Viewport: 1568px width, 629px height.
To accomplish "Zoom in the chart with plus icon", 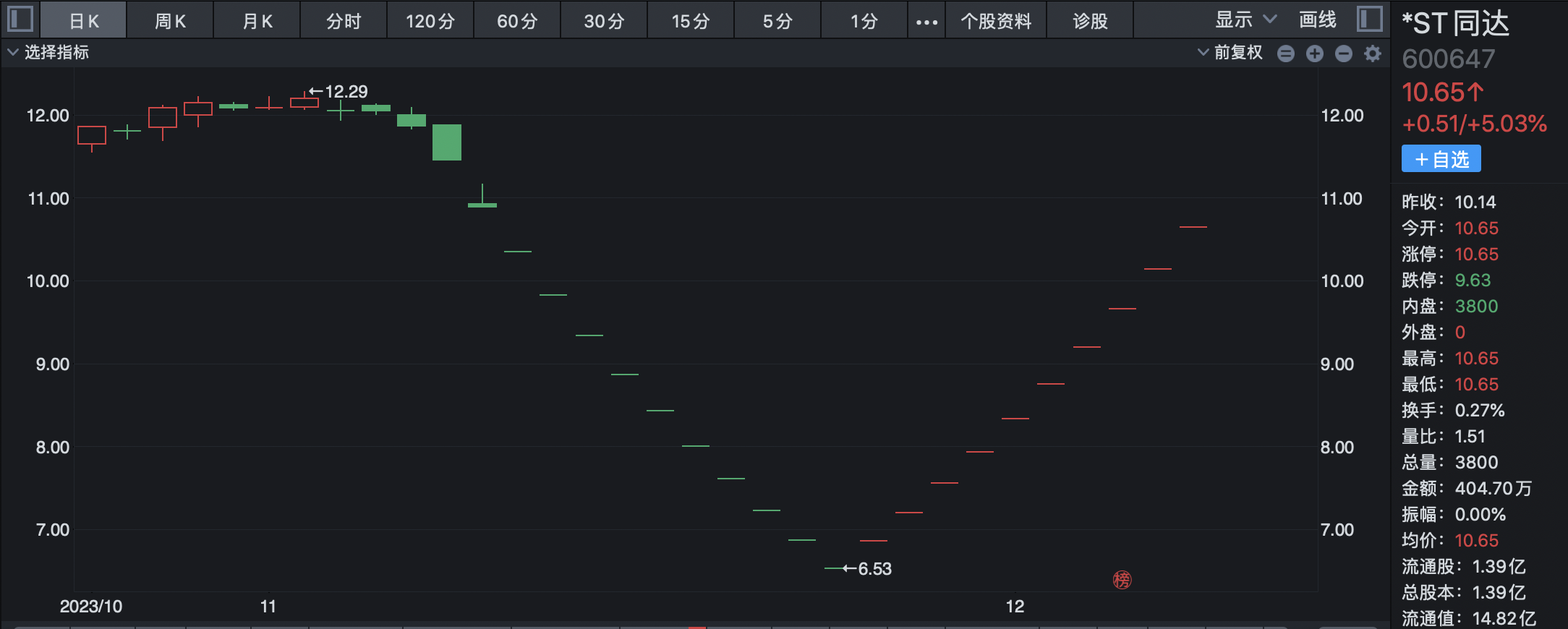I will click(1314, 54).
